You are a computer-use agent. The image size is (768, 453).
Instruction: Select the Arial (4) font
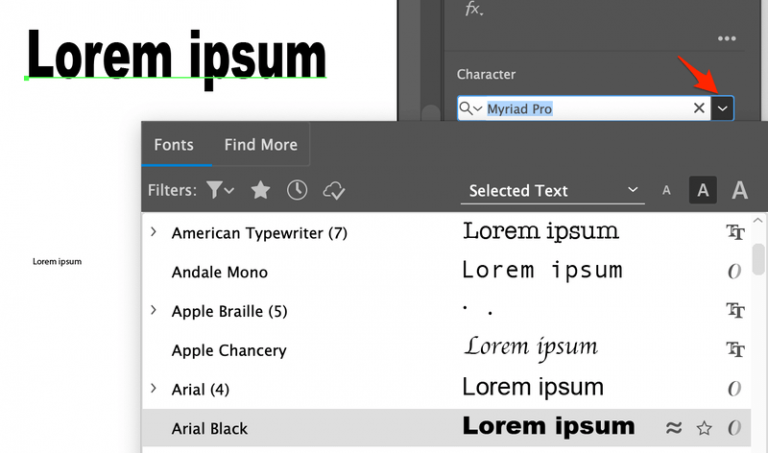click(x=200, y=390)
